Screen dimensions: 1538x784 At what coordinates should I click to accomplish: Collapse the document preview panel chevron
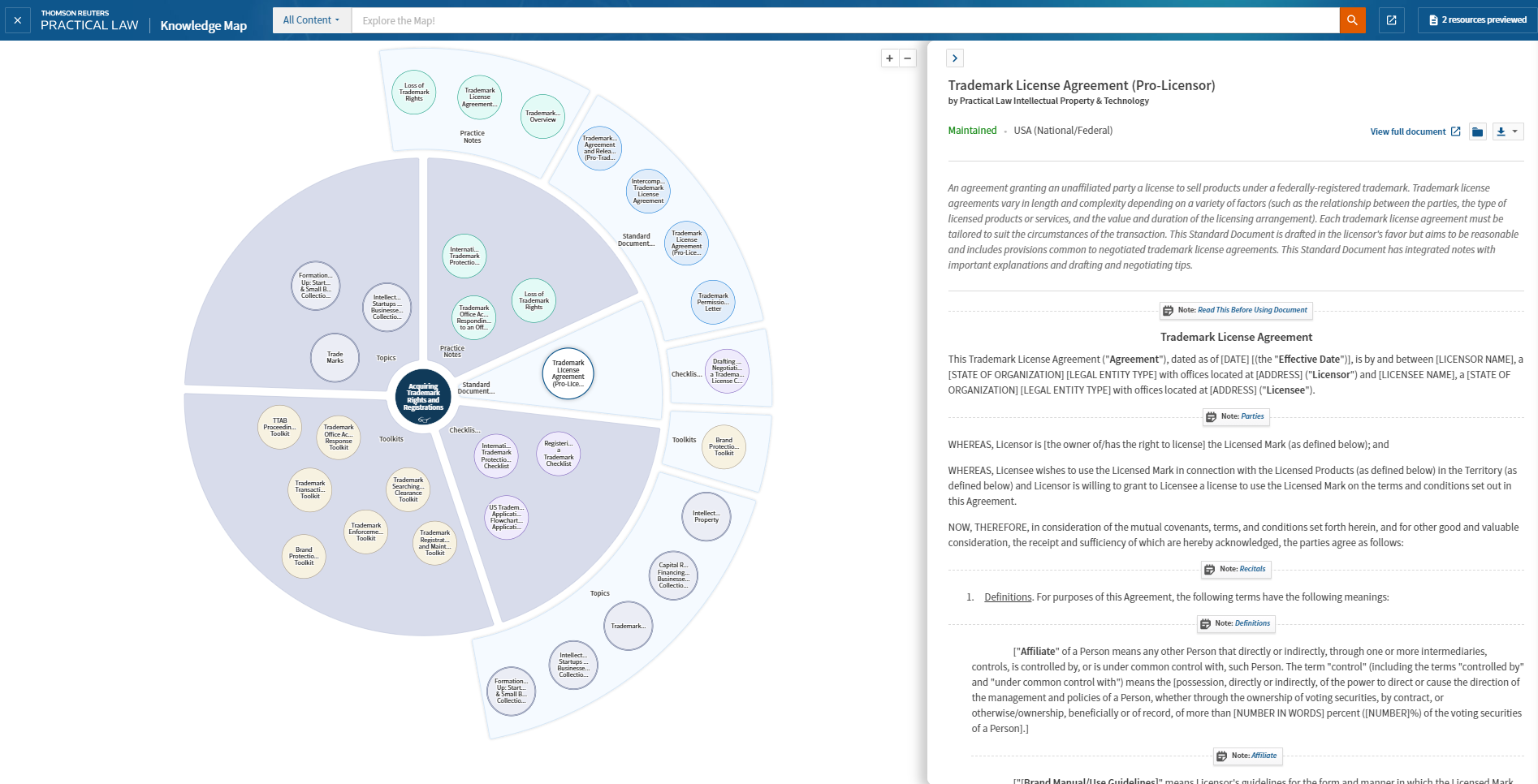tap(954, 58)
